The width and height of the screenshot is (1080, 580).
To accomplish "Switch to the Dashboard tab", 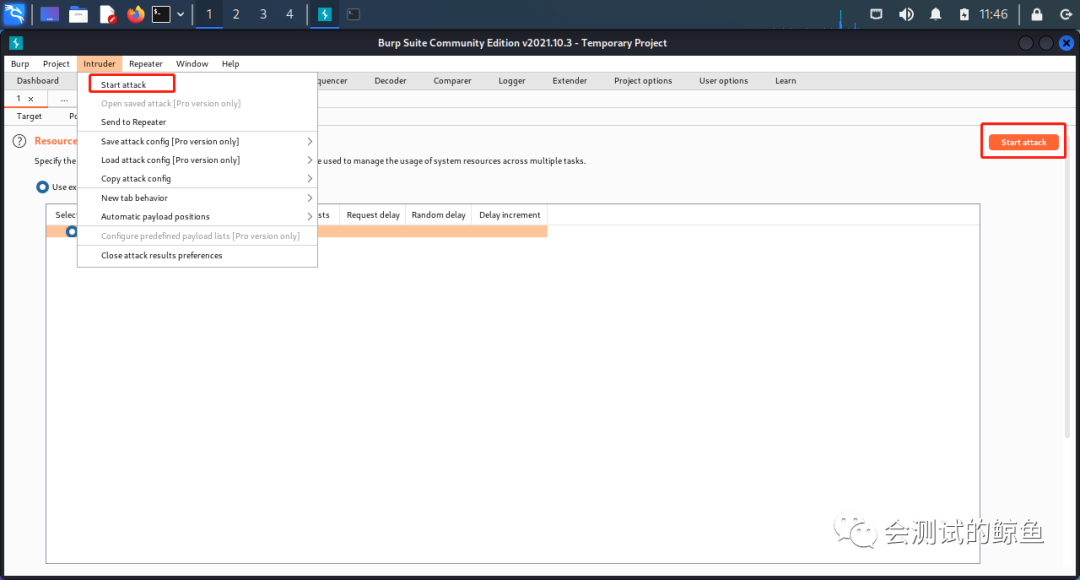I will [x=38, y=81].
